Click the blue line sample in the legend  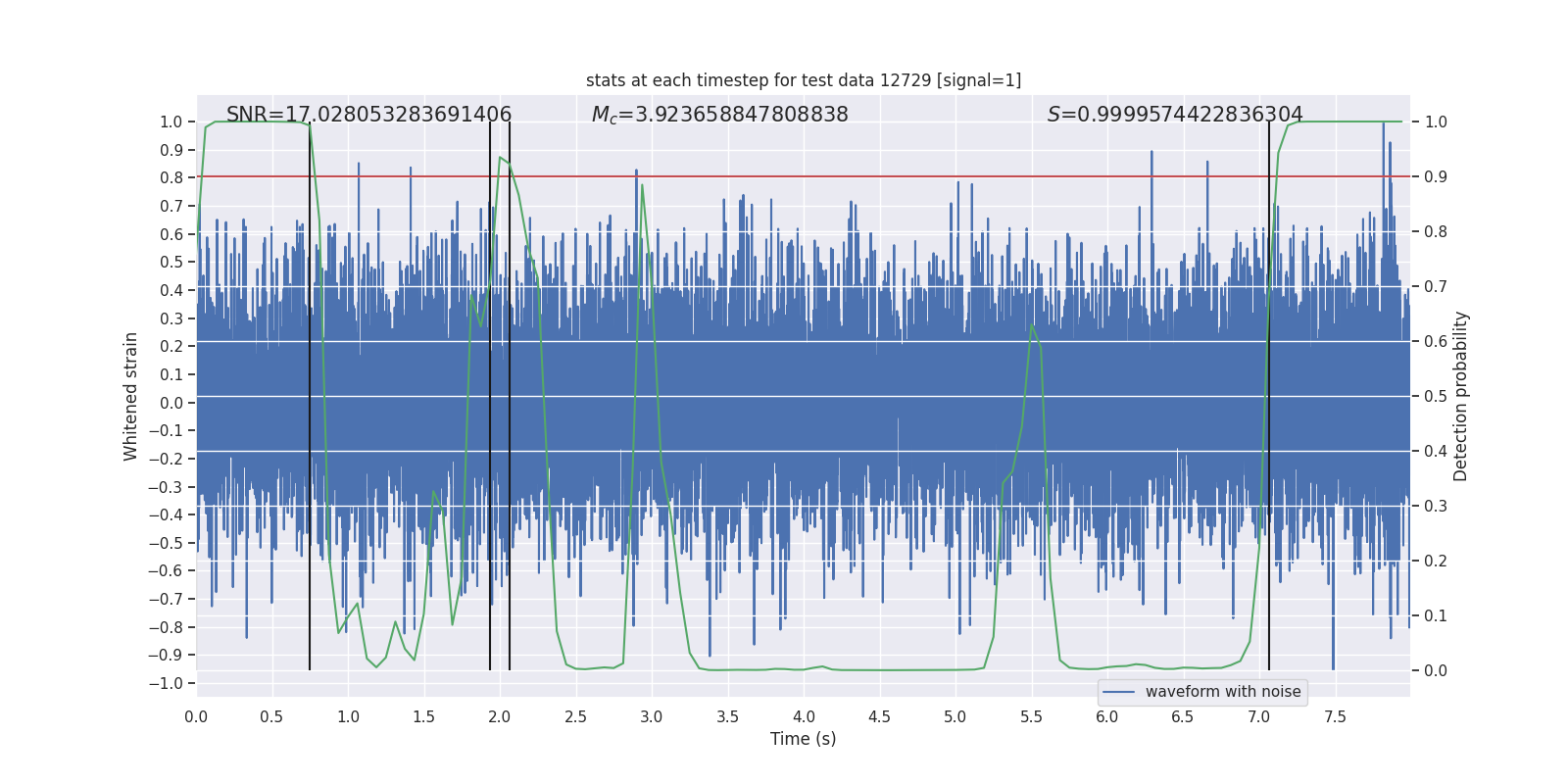pyautogui.click(x=1119, y=692)
